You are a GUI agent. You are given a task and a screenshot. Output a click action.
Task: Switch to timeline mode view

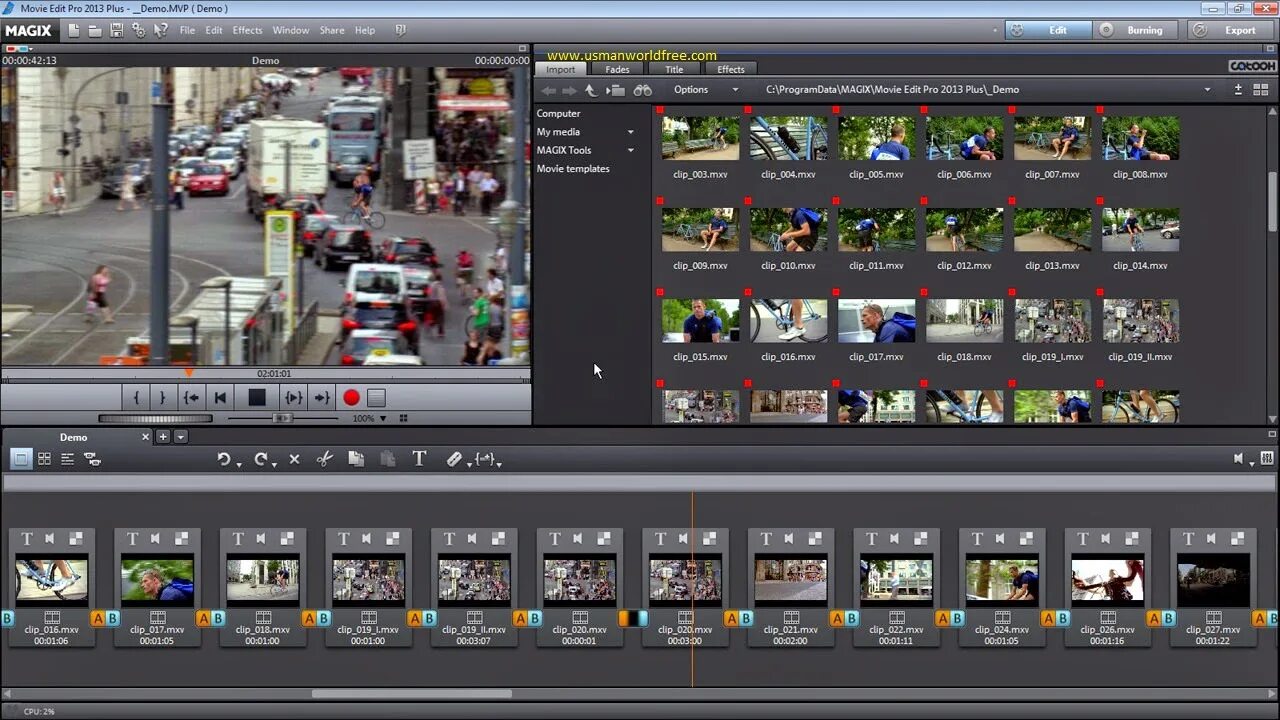68,458
